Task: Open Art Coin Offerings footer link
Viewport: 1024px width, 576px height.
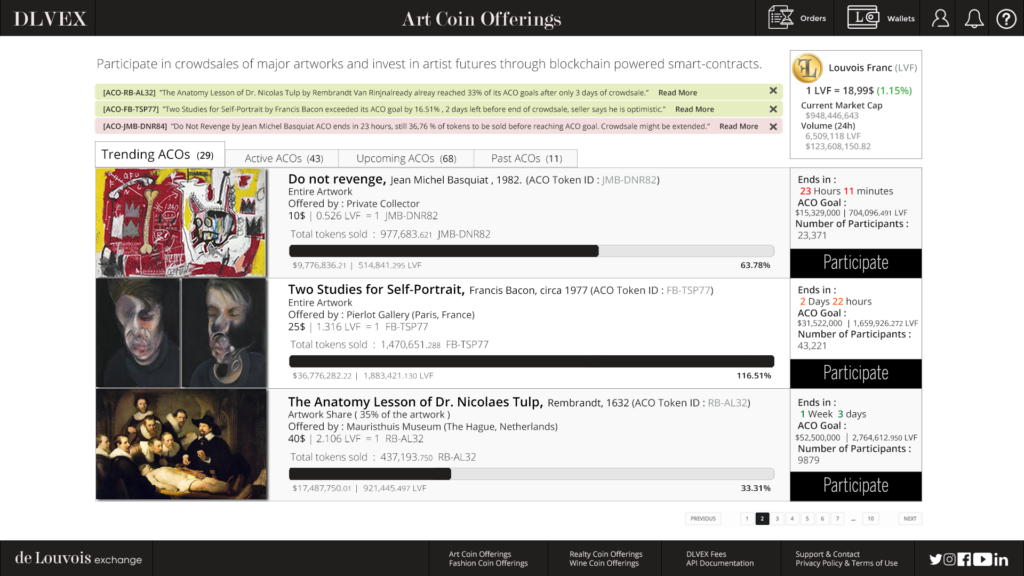Action: (480, 554)
